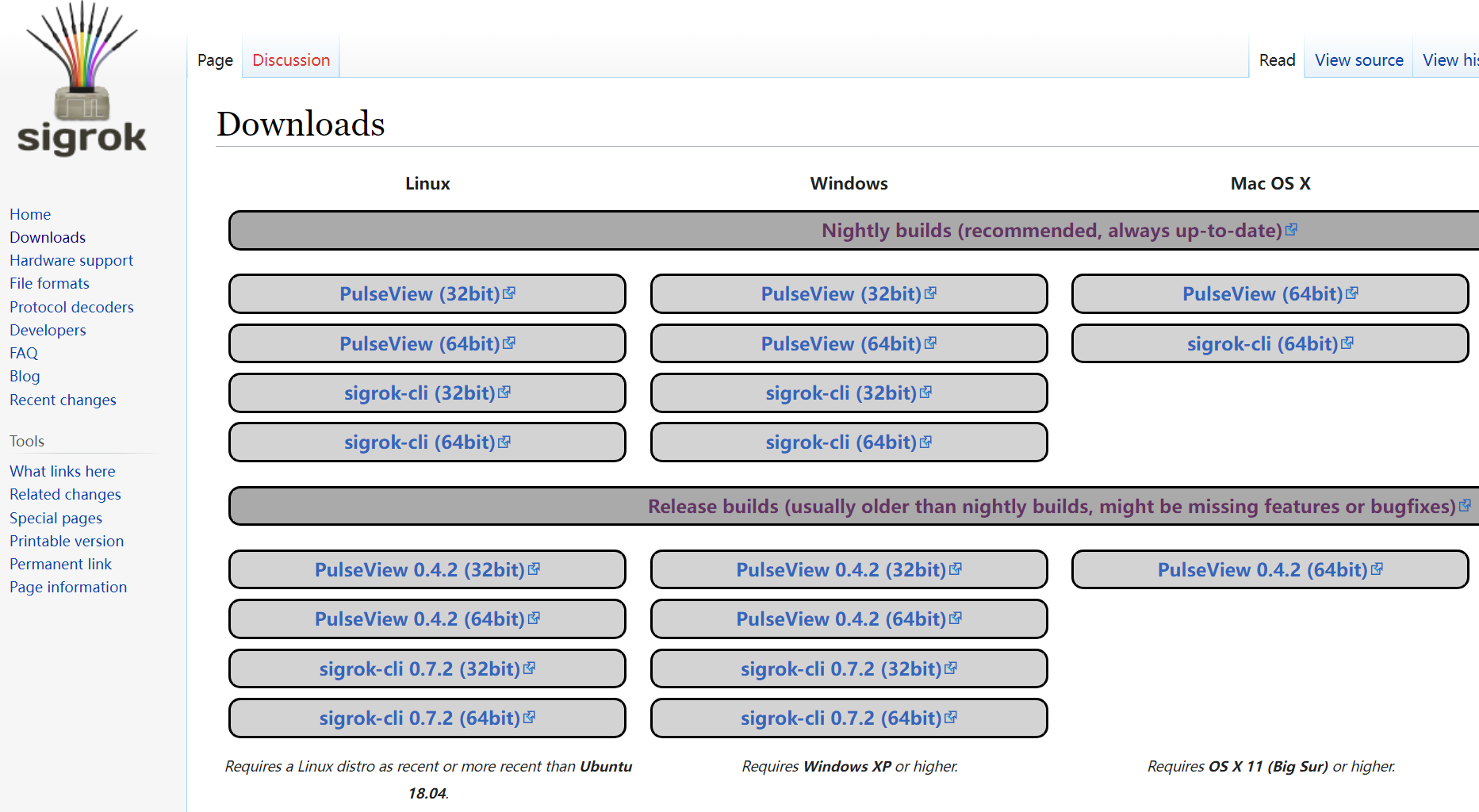The height and width of the screenshot is (812, 1479).
Task: Open File formats page
Action: pos(49,283)
